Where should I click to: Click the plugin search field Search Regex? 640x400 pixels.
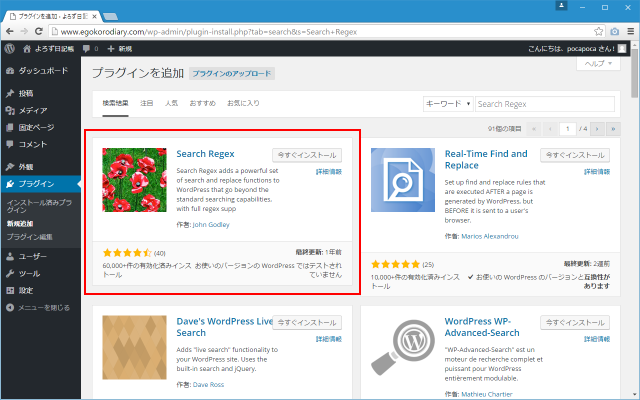(545, 104)
